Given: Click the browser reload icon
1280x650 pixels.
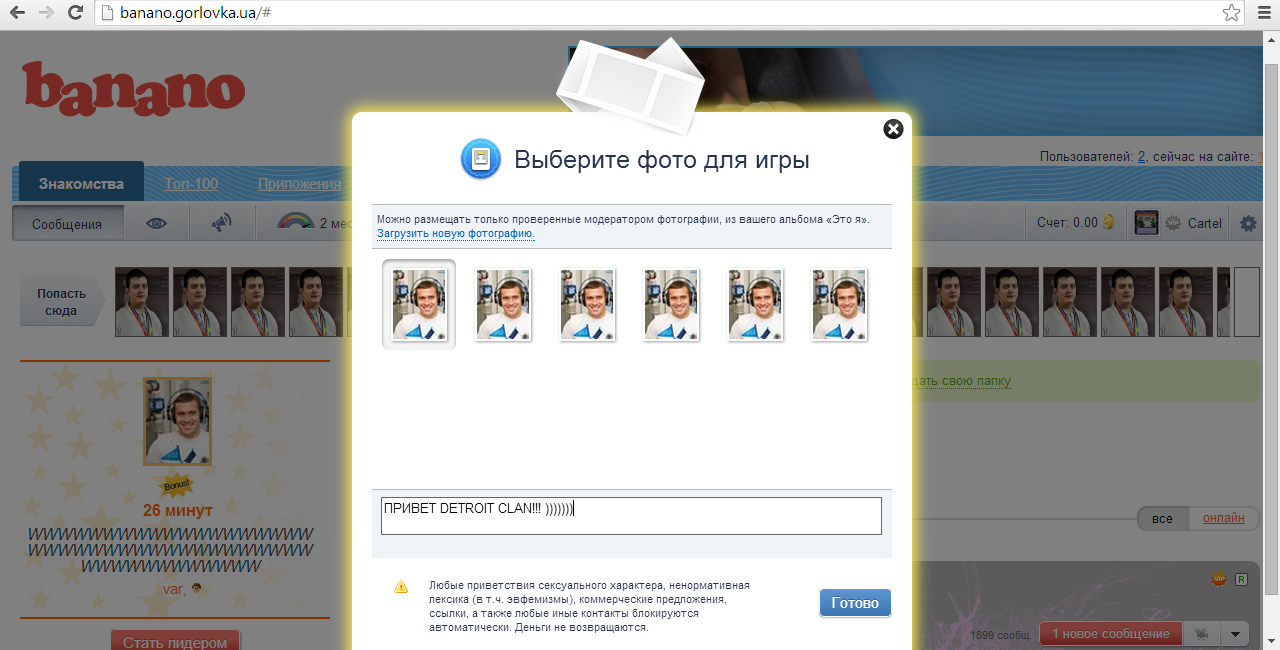Looking at the screenshot, I should coord(75,13).
